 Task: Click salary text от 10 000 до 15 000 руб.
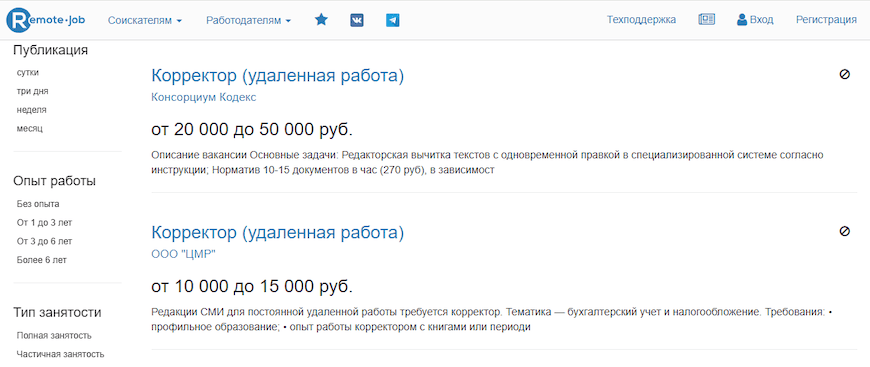pos(252,286)
